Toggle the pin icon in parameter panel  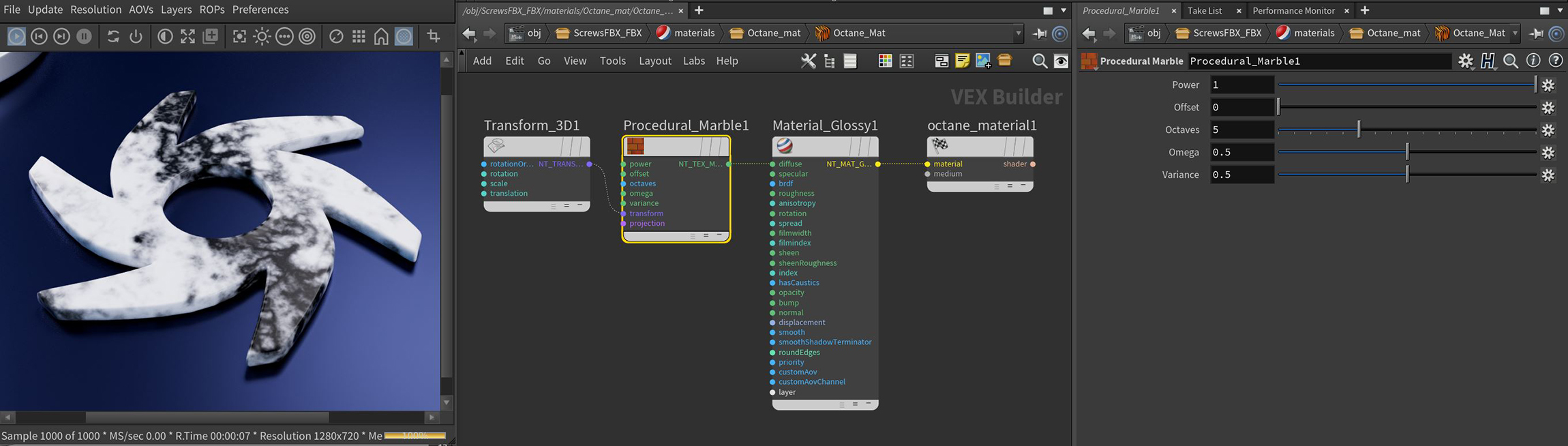point(1536,33)
